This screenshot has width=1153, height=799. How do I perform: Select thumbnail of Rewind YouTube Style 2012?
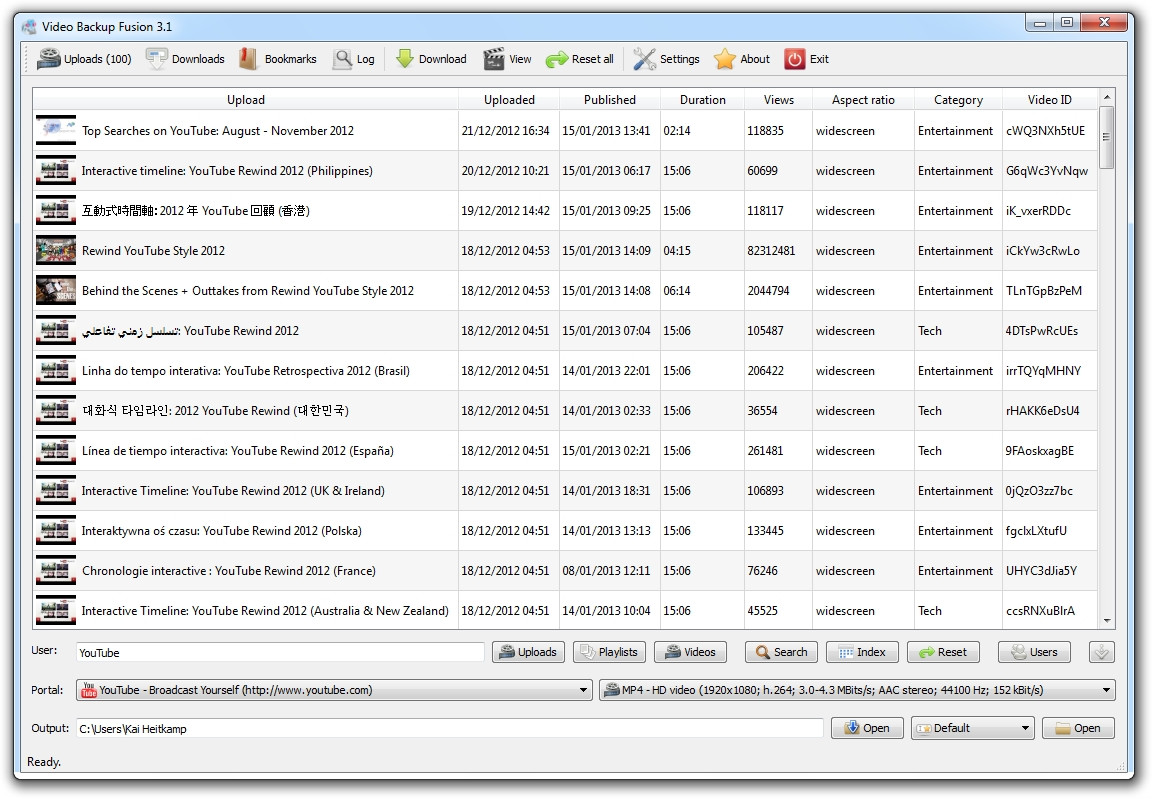[56, 250]
